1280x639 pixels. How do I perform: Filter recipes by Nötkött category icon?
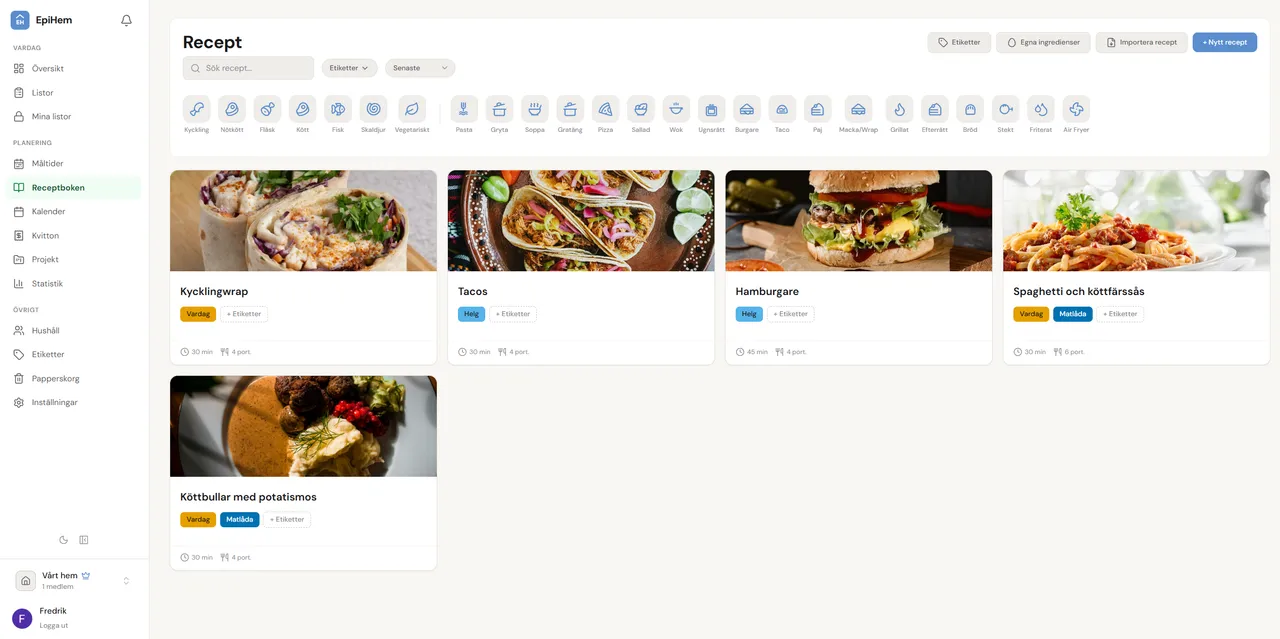(232, 109)
